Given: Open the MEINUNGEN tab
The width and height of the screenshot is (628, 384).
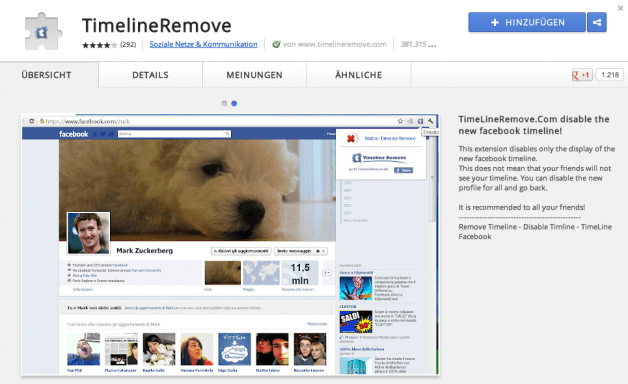Looking at the screenshot, I should [254, 75].
